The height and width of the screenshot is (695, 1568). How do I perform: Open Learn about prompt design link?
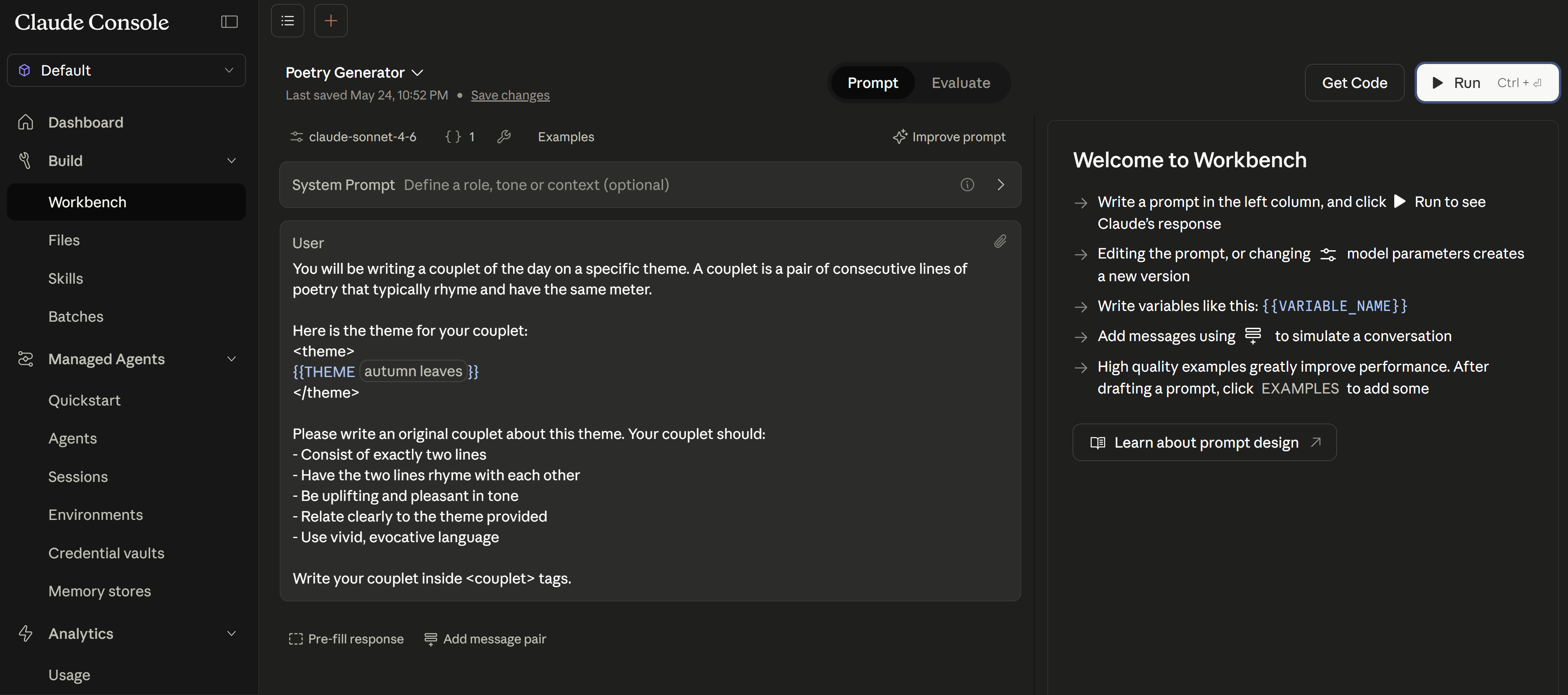point(1205,442)
